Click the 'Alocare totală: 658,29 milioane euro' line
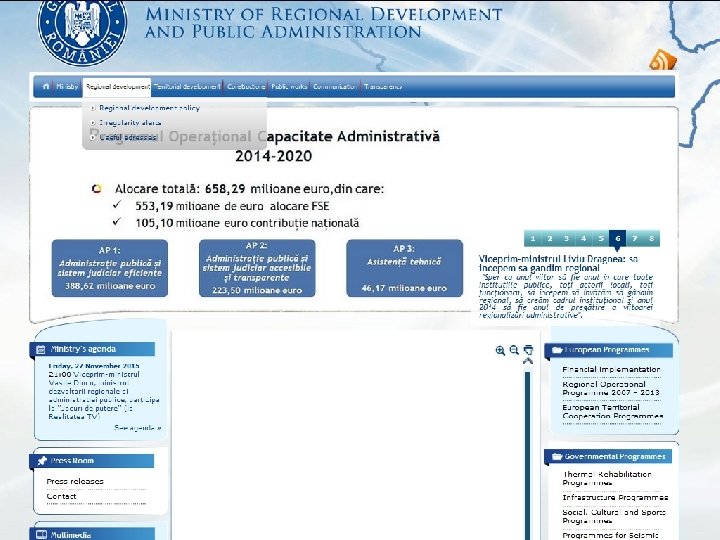This screenshot has width=720, height=540. (249, 189)
